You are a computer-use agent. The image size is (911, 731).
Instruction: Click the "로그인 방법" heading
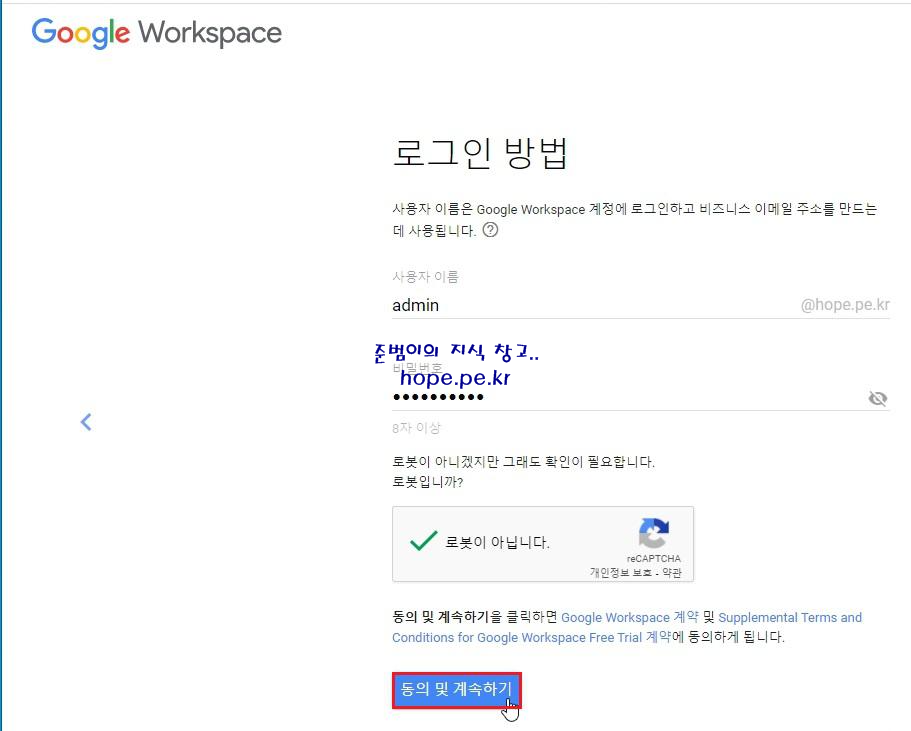pos(480,153)
